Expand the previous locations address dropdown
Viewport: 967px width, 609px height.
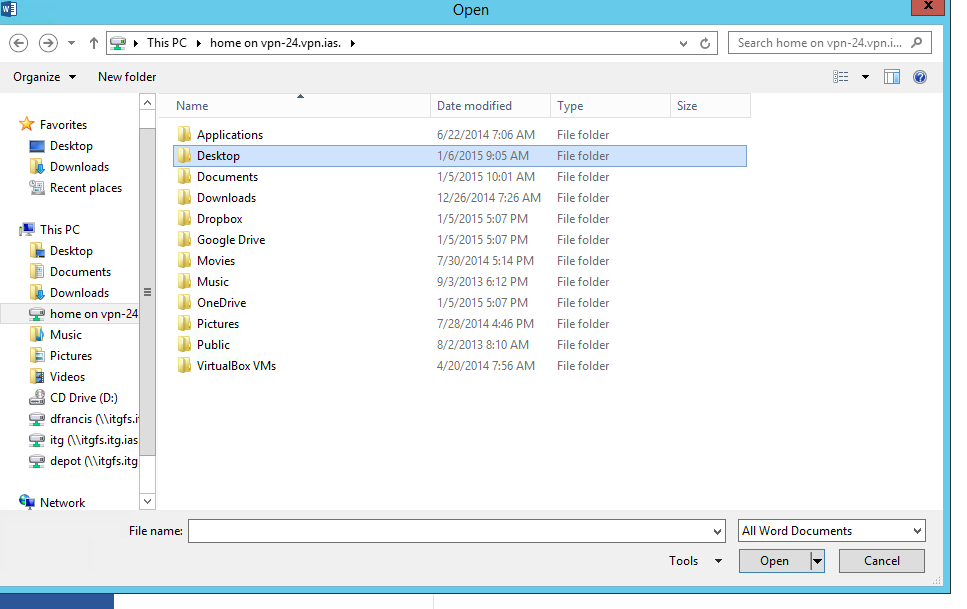pos(683,43)
